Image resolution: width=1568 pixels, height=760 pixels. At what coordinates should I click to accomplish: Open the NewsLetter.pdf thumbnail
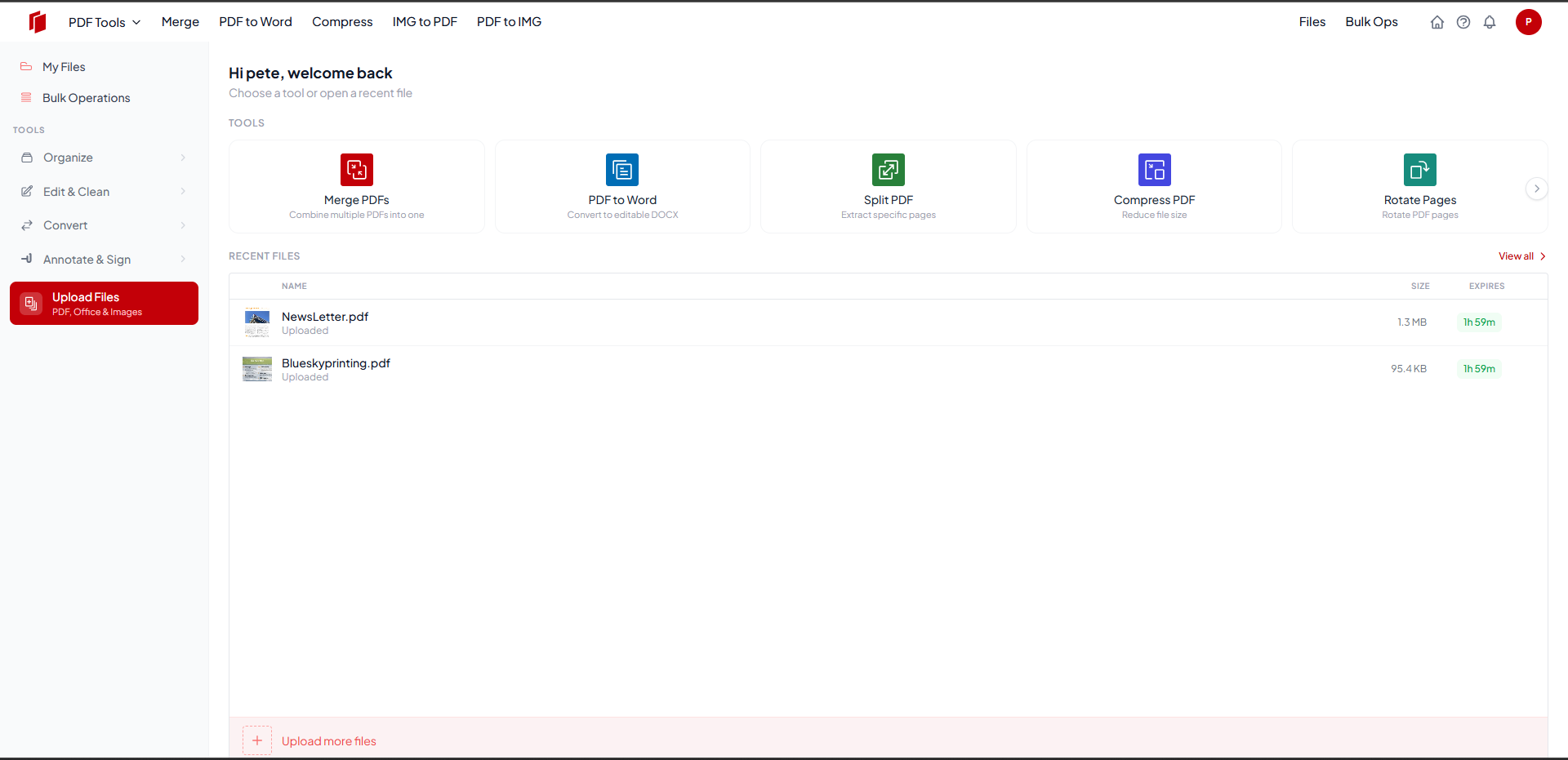257,322
